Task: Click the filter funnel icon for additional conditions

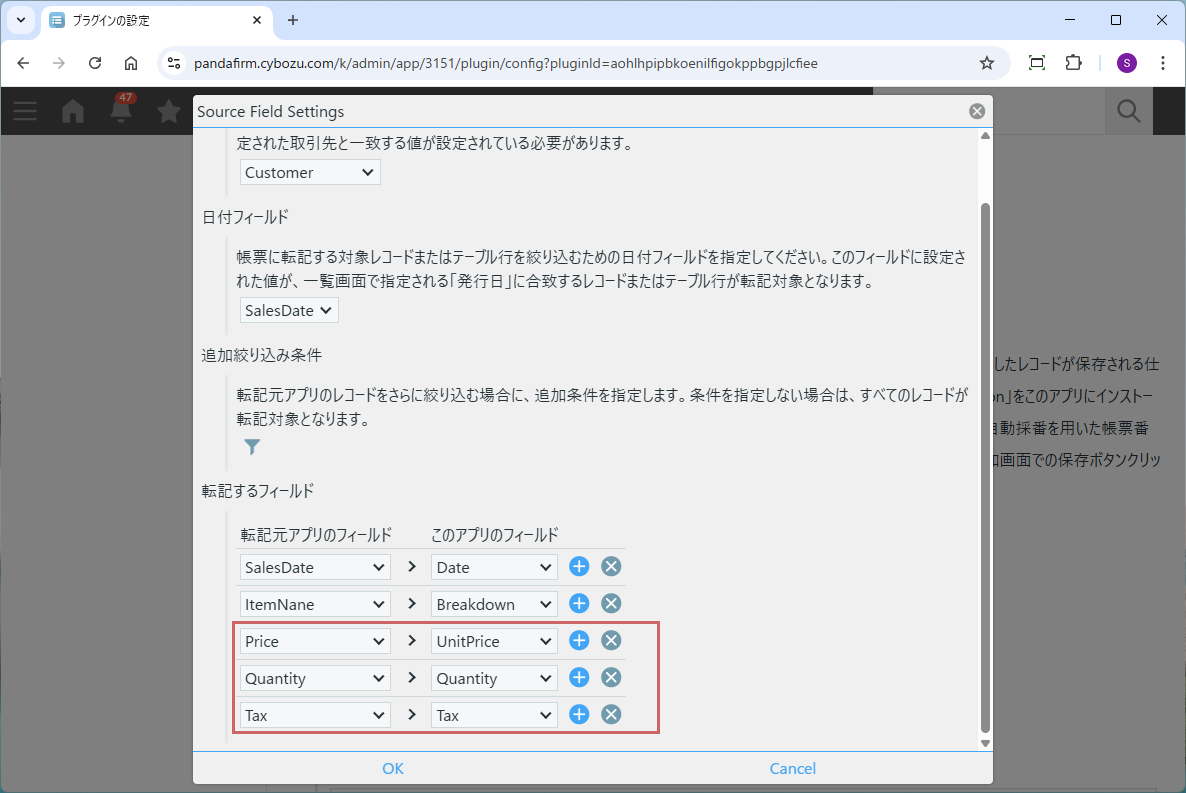Action: [x=252, y=447]
